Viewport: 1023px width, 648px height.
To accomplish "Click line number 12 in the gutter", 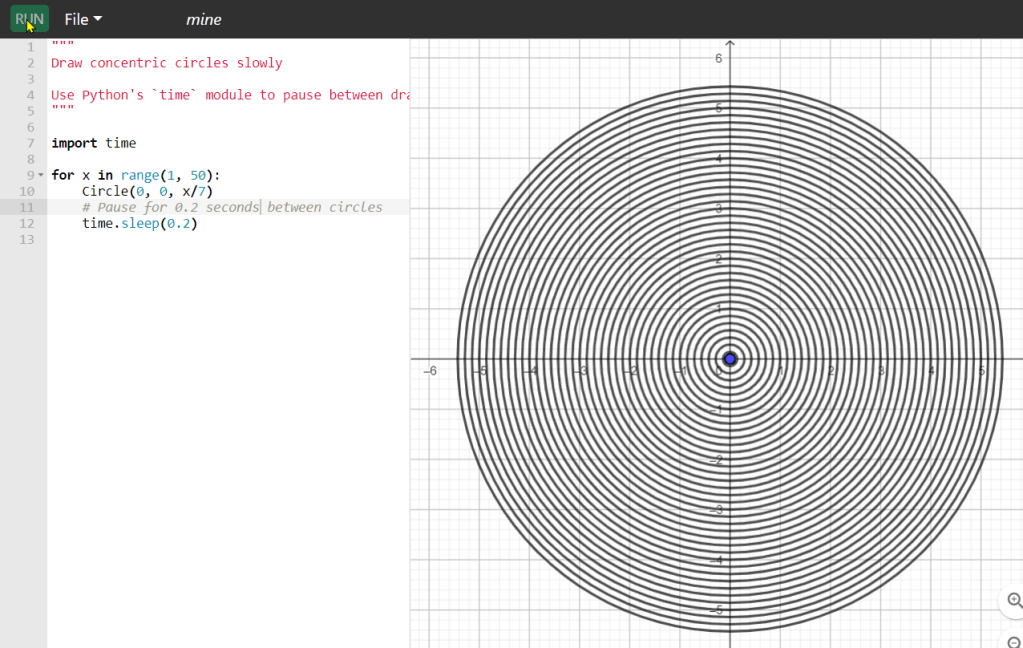I will (x=27, y=223).
